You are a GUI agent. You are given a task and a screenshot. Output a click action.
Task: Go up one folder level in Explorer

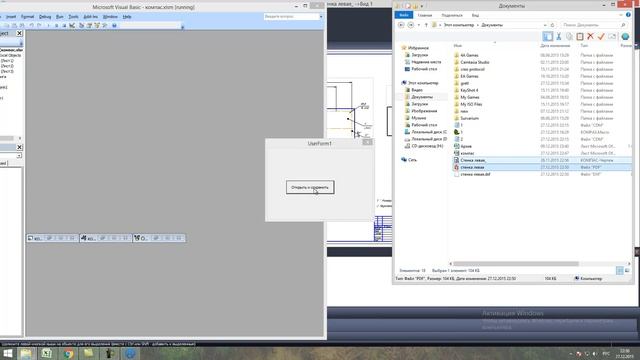(x=426, y=25)
